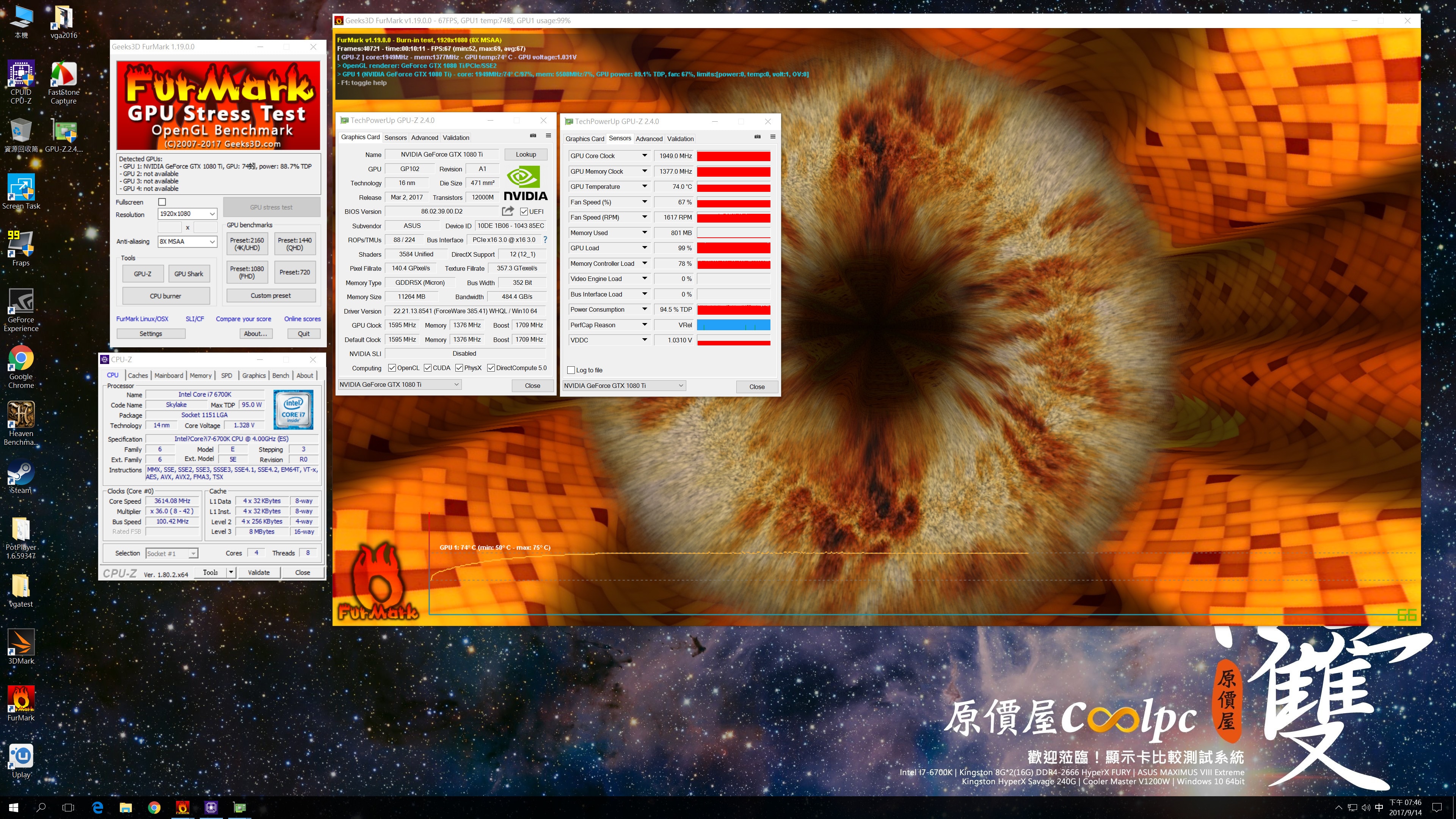
Task: Click FurMark Settings button
Action: point(151,334)
